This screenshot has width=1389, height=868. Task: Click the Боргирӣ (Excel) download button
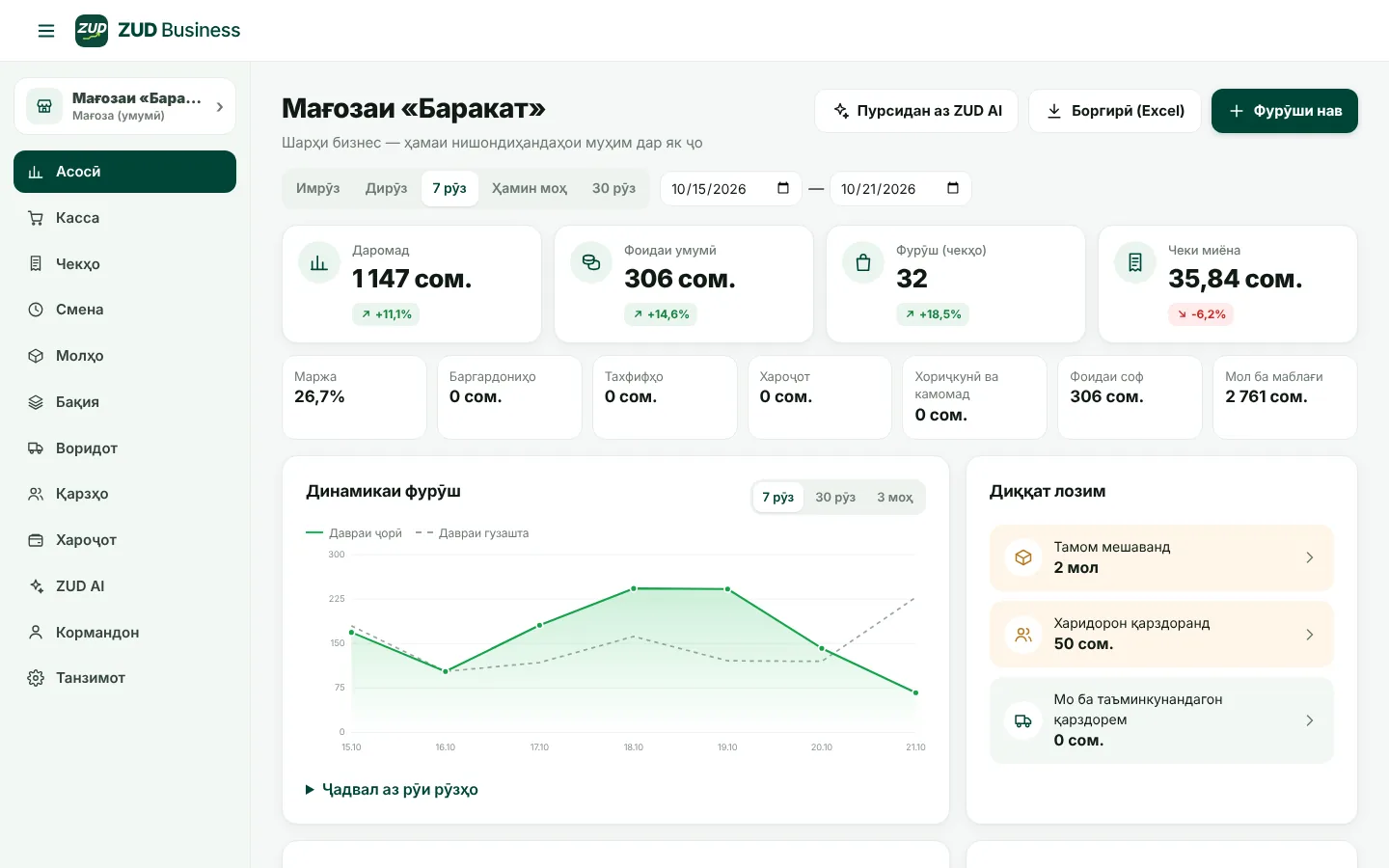(x=1115, y=111)
